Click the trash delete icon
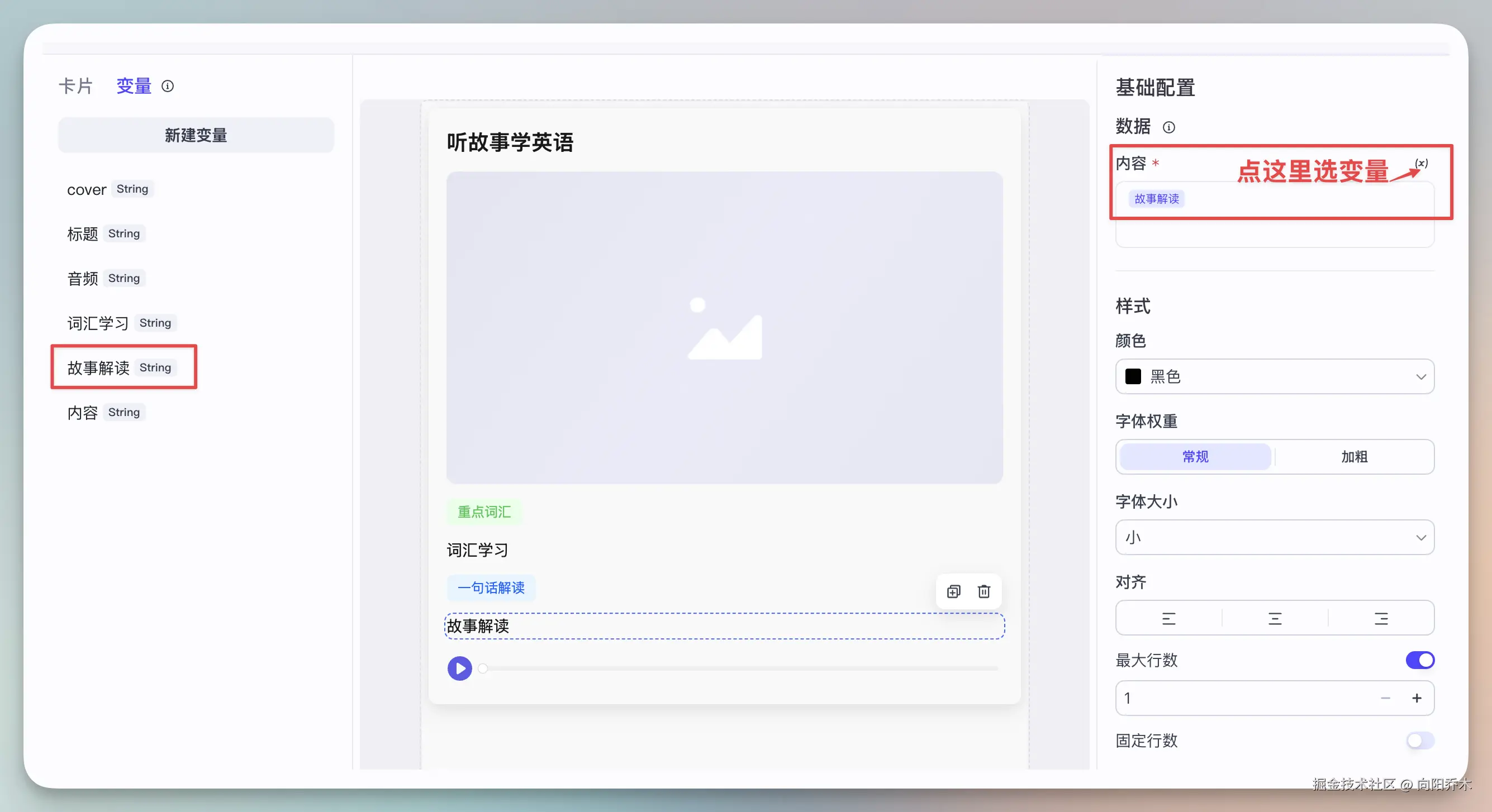The height and width of the screenshot is (812, 1492). pyautogui.click(x=983, y=591)
